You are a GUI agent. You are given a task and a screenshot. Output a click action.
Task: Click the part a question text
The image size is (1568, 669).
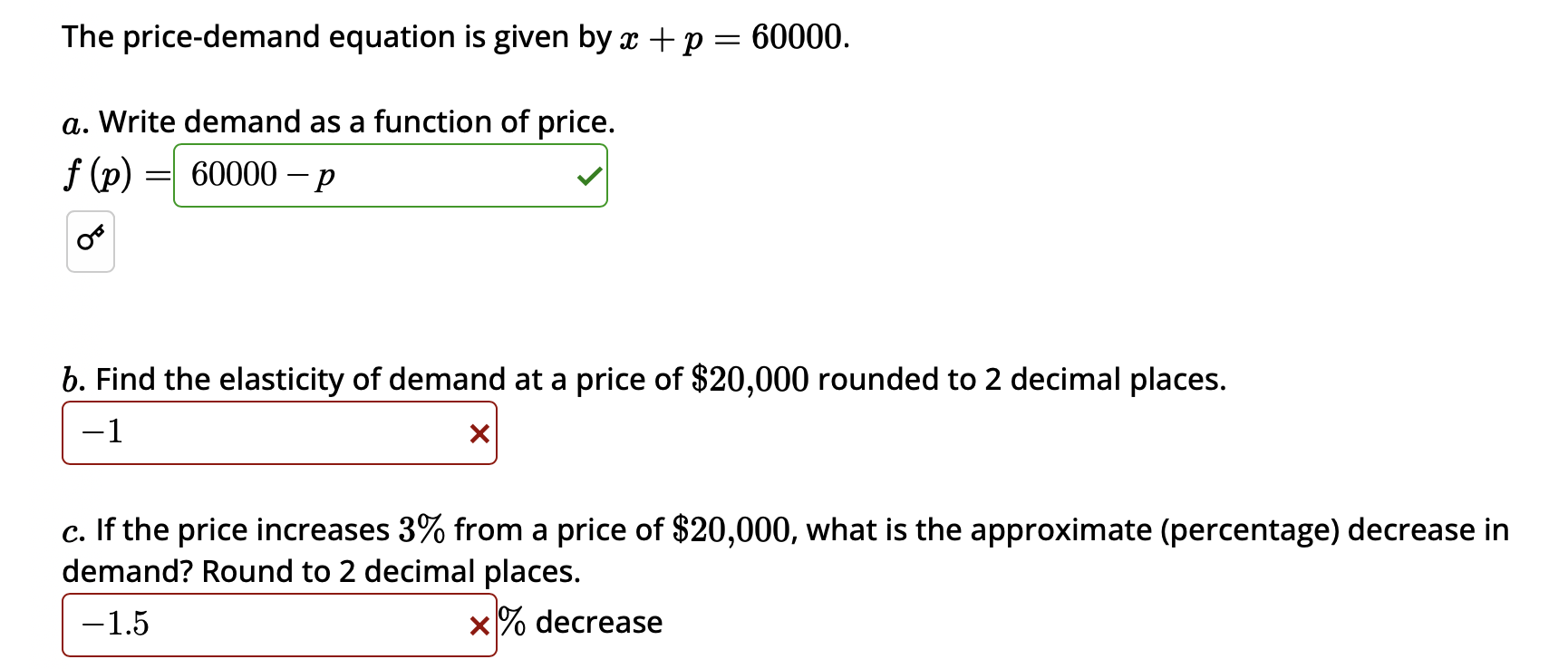tap(338, 121)
